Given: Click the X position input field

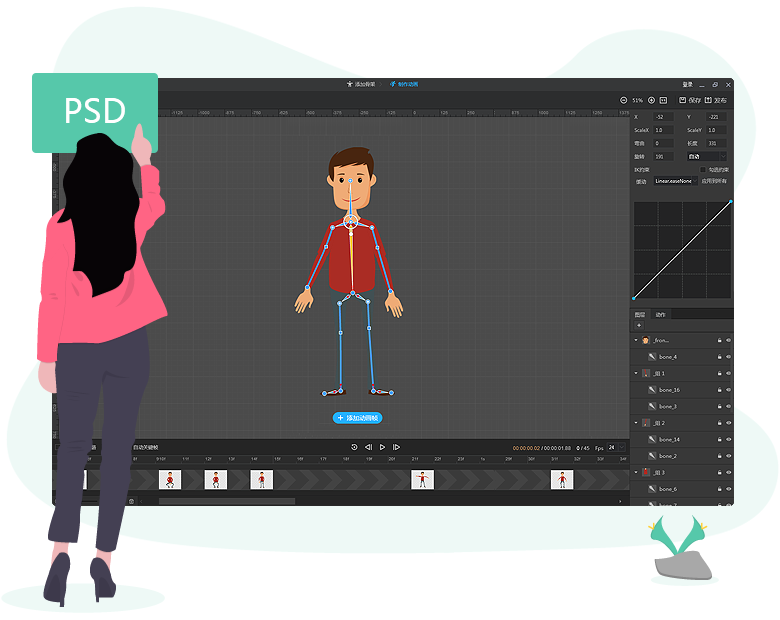Looking at the screenshot, I should pyautogui.click(x=664, y=117).
